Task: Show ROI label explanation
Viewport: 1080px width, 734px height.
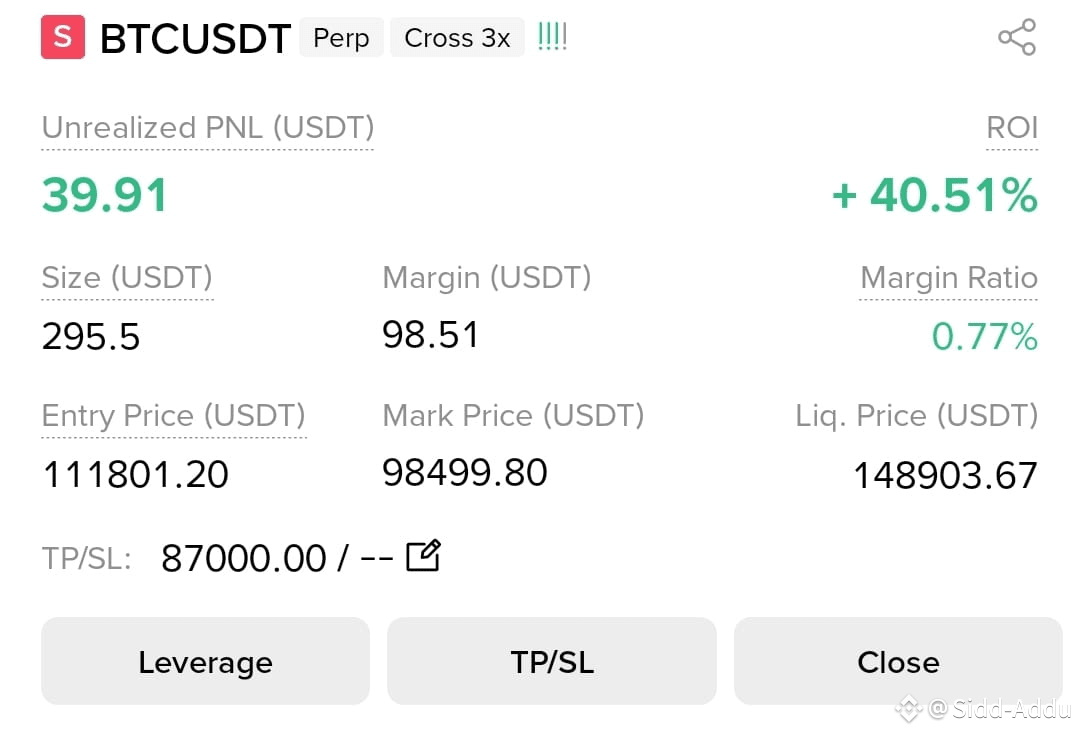Action: tap(1012, 128)
